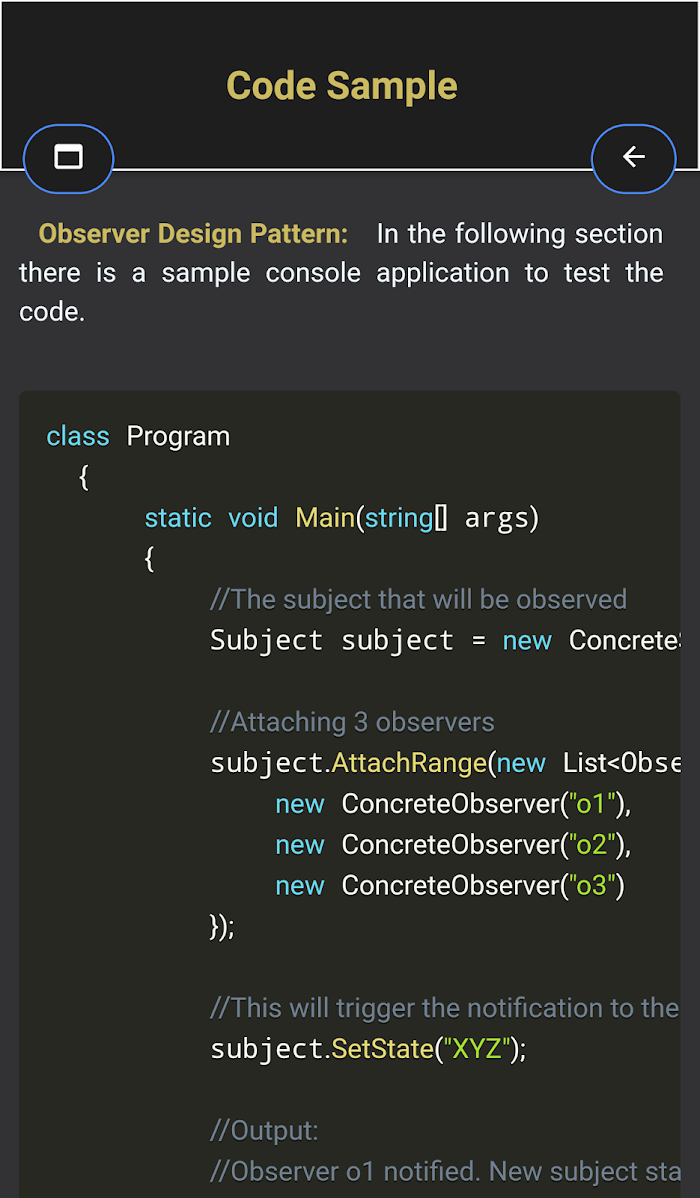
Task: Tap the 'Observer o1 notified' comment line
Action: coord(445,1171)
